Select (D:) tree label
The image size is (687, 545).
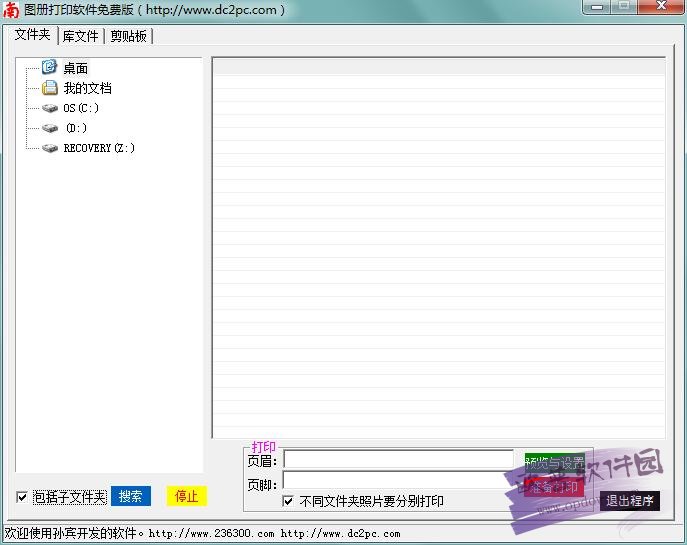pyautogui.click(x=76, y=128)
